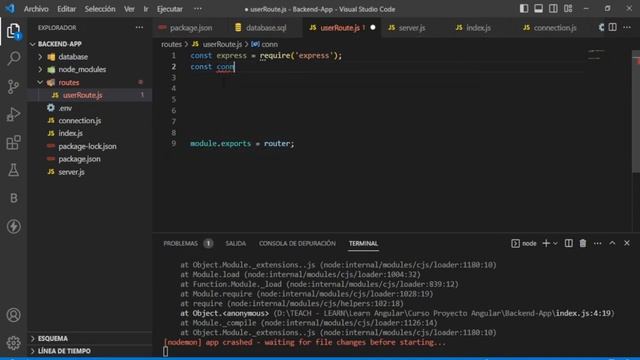Switch to the server.js tab

(411, 28)
